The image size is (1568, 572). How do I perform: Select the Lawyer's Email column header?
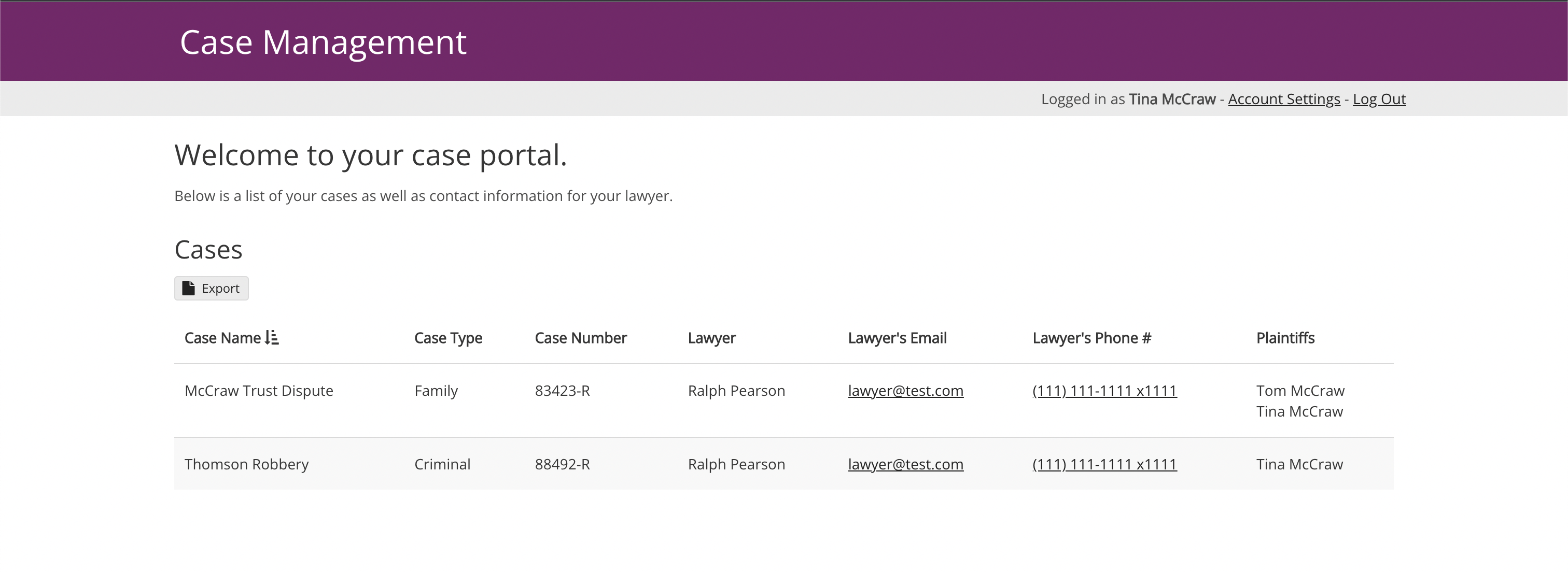(x=897, y=338)
